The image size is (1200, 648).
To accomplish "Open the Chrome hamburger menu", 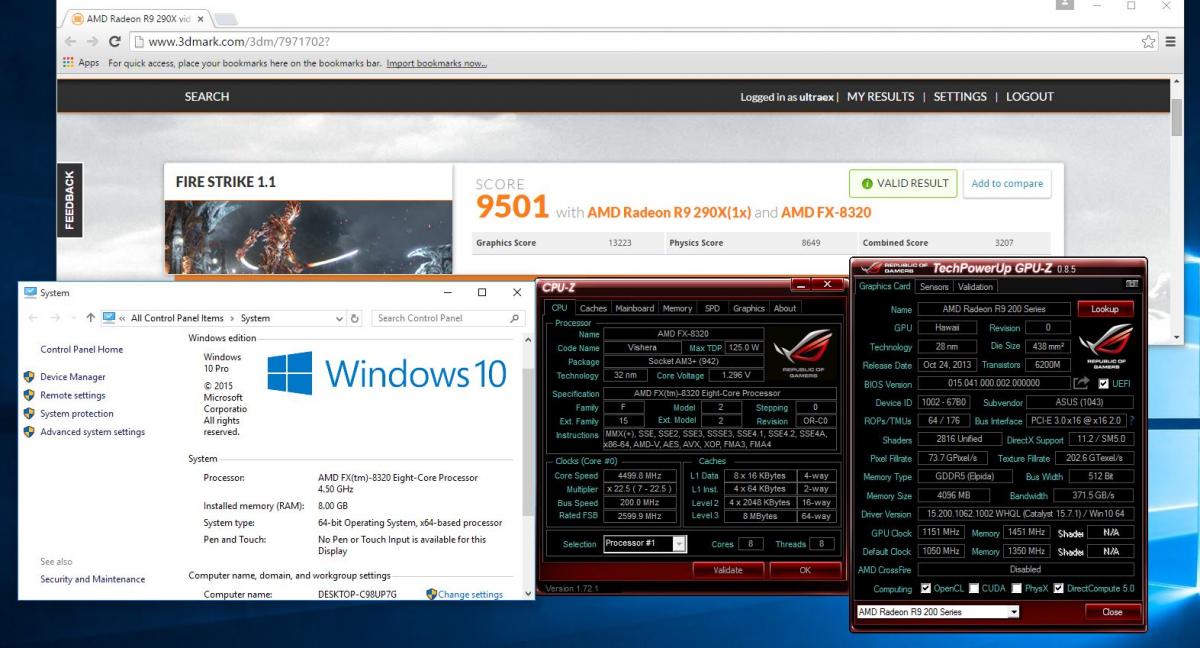I will tap(1171, 41).
